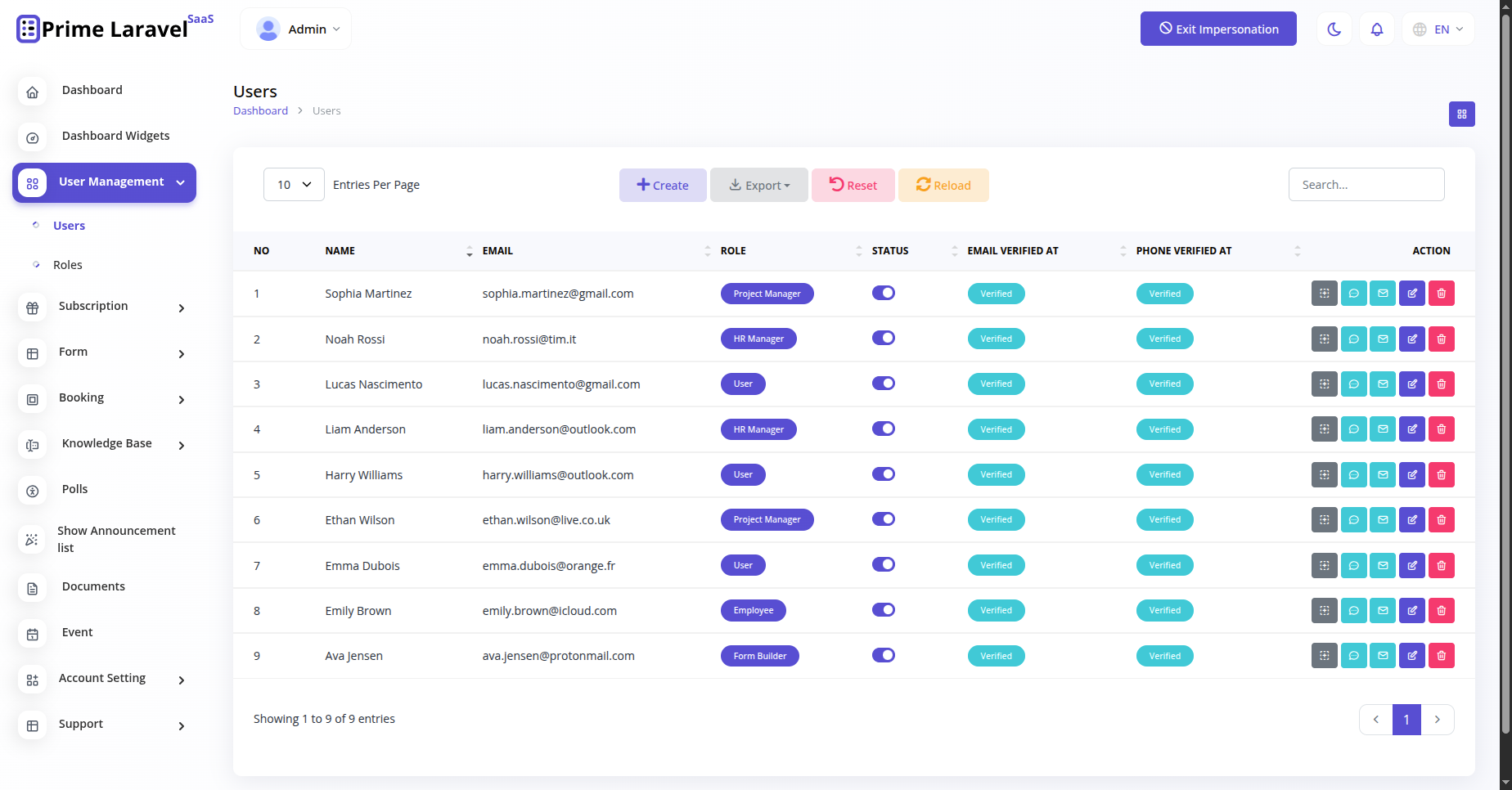Click the Create button
Image resolution: width=1512 pixels, height=790 pixels.
pos(663,185)
